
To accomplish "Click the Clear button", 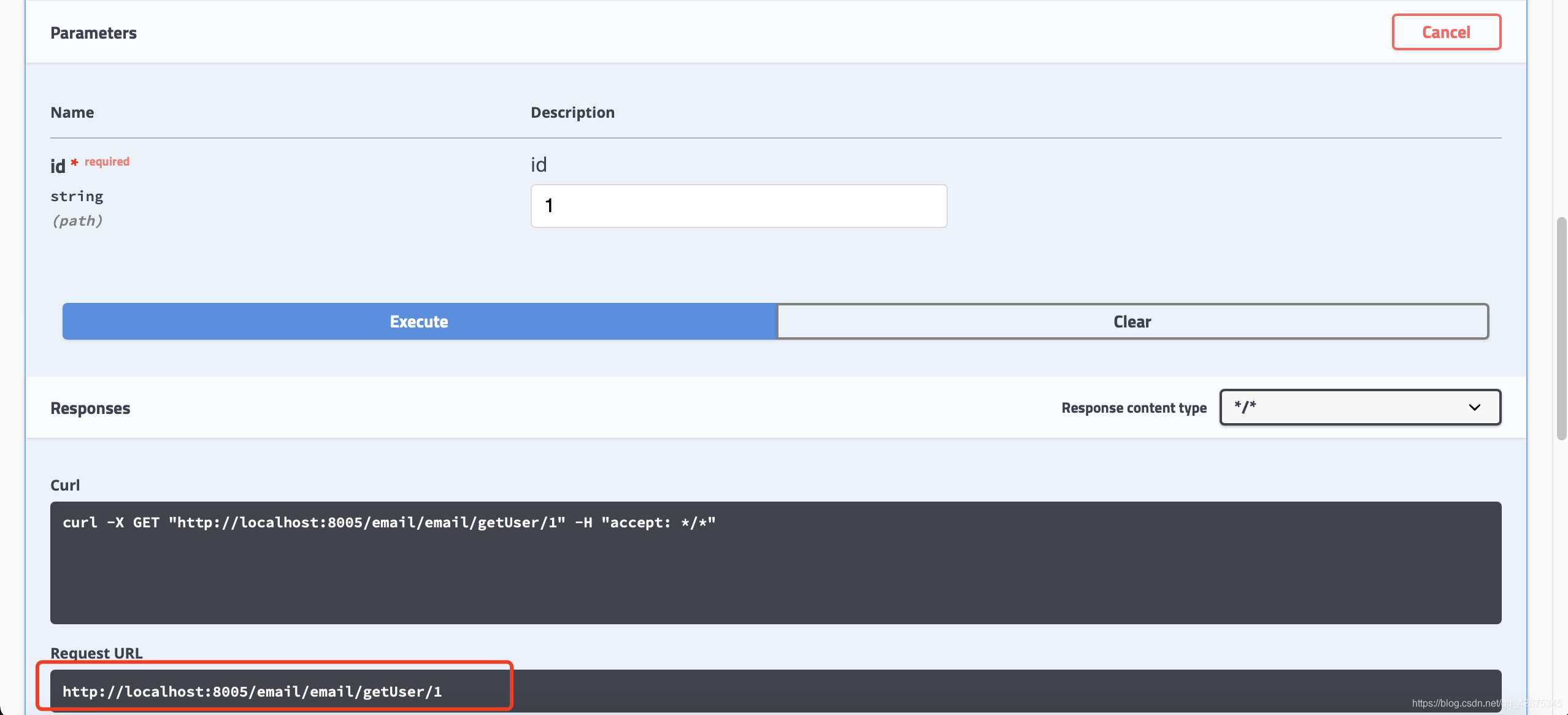I will point(1132,321).
